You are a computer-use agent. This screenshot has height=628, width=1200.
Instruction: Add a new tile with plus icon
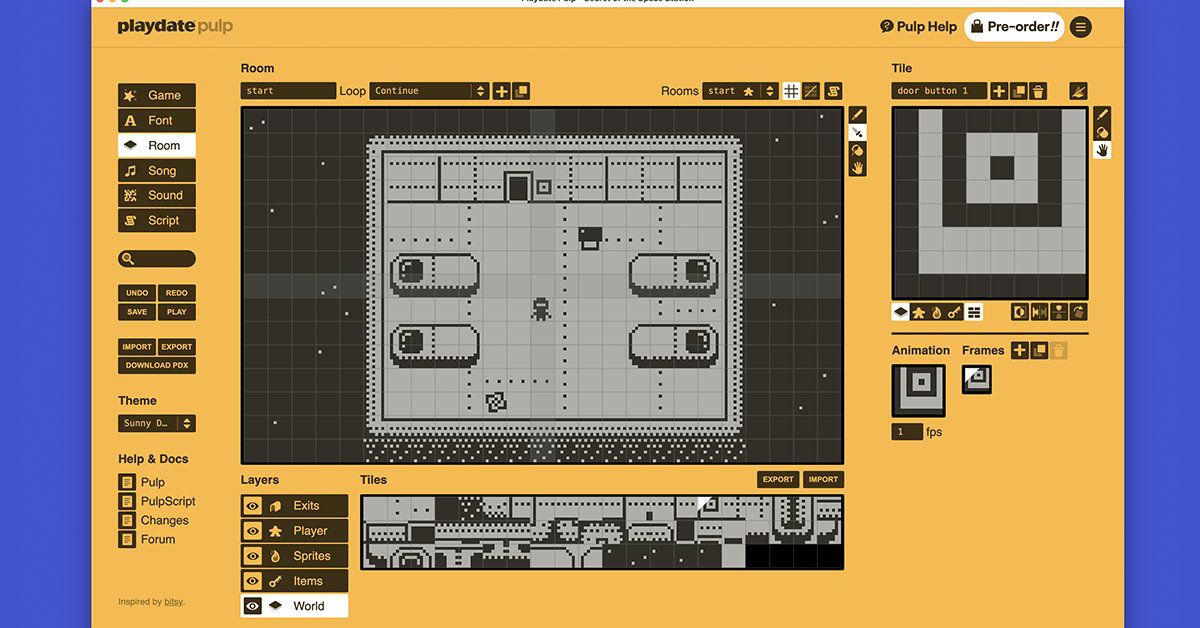click(x=999, y=91)
